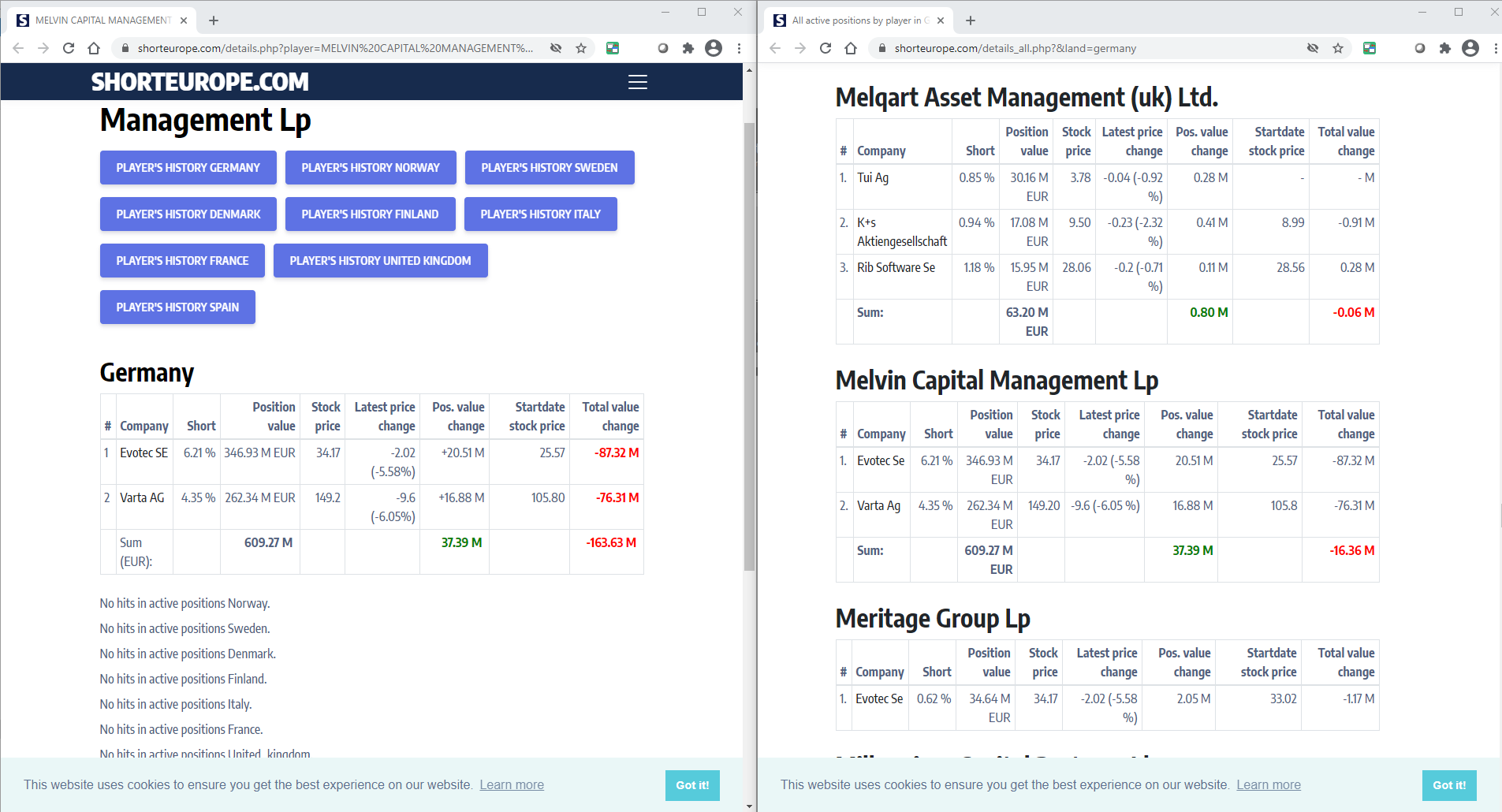Click the green extension icon in right window toolbar
This screenshot has height=812, width=1502.
1370,48
